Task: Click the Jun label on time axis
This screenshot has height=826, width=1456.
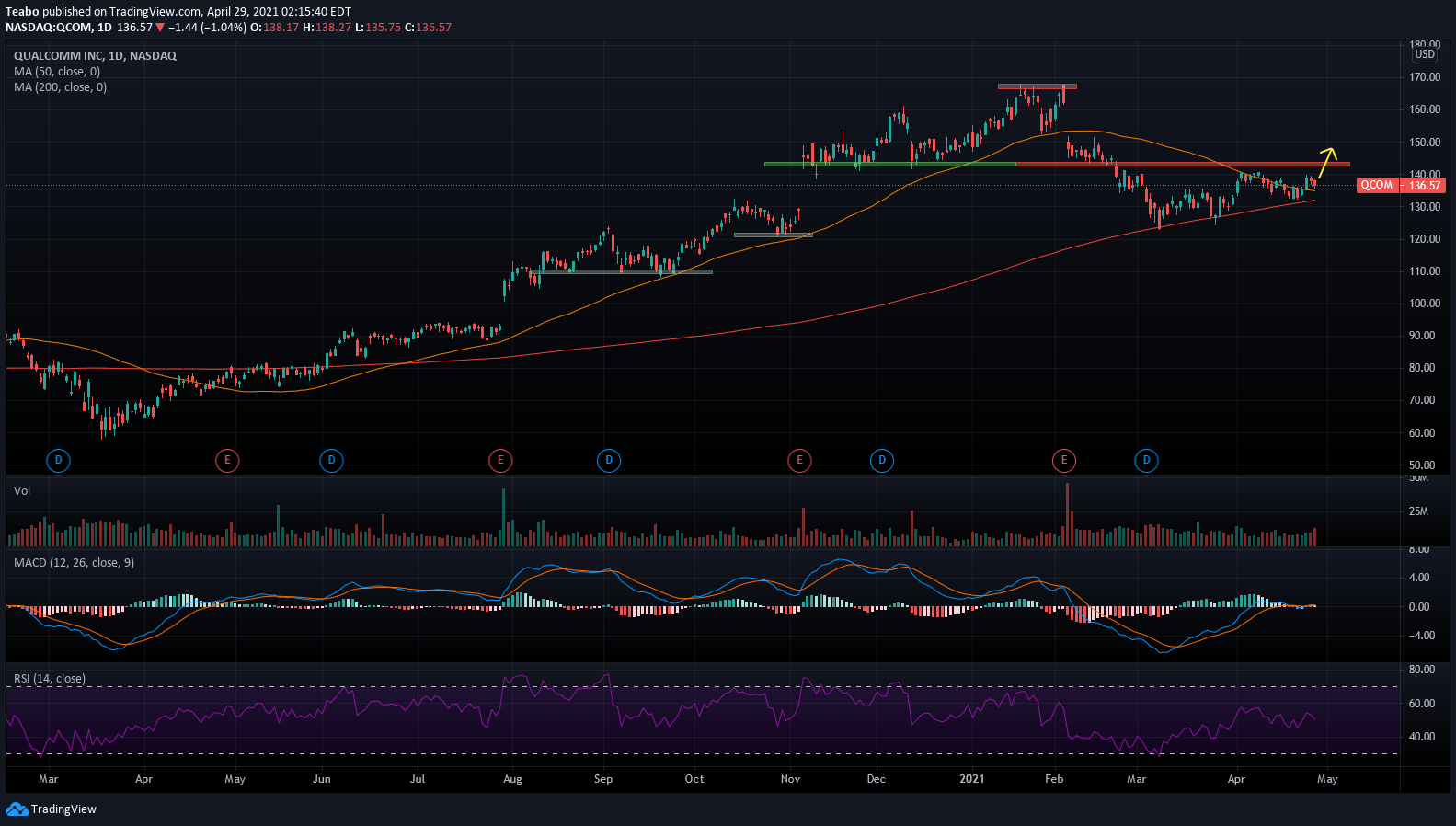Action: 322,779
